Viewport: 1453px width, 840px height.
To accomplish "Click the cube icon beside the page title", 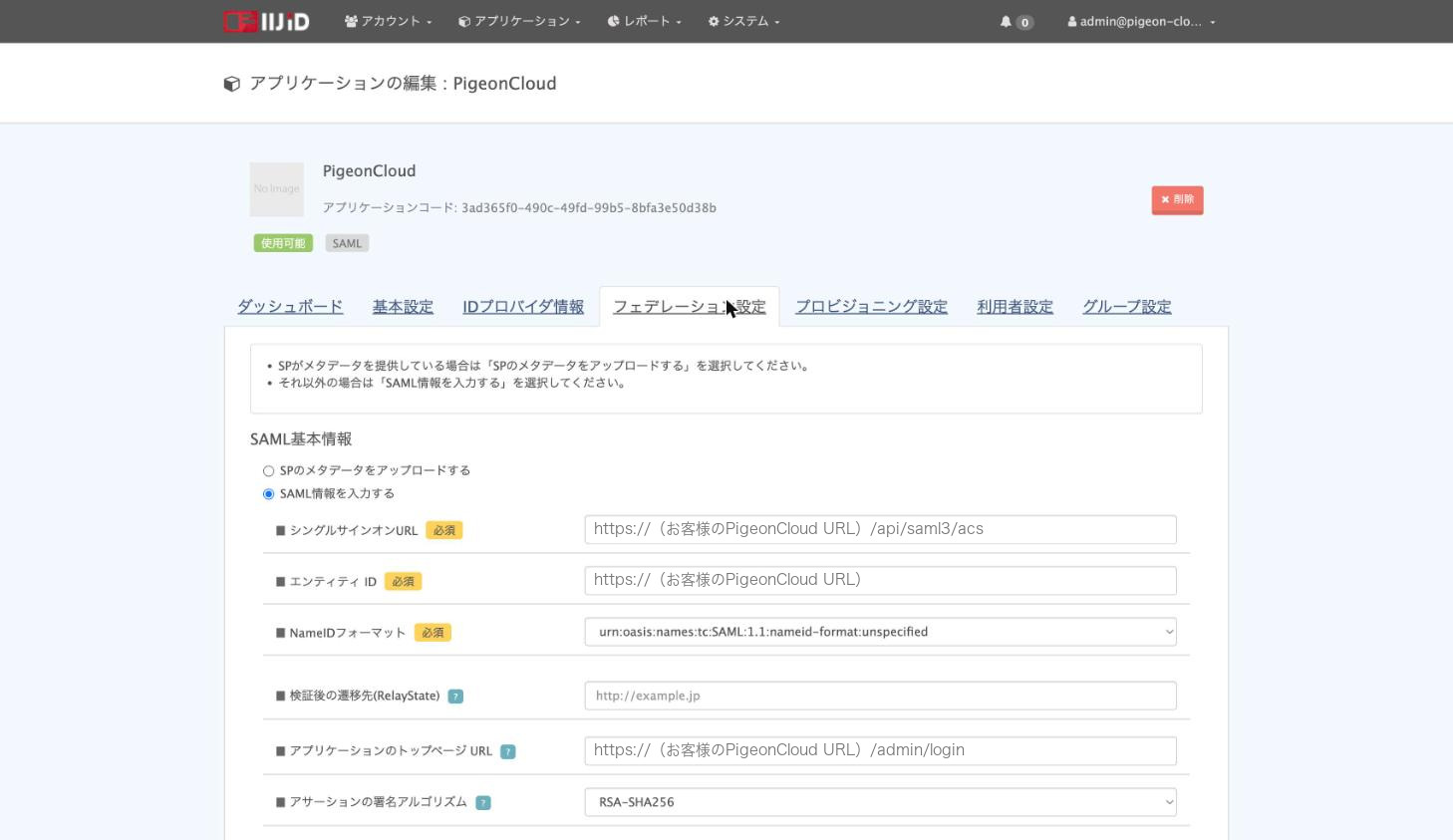I will click(x=232, y=84).
